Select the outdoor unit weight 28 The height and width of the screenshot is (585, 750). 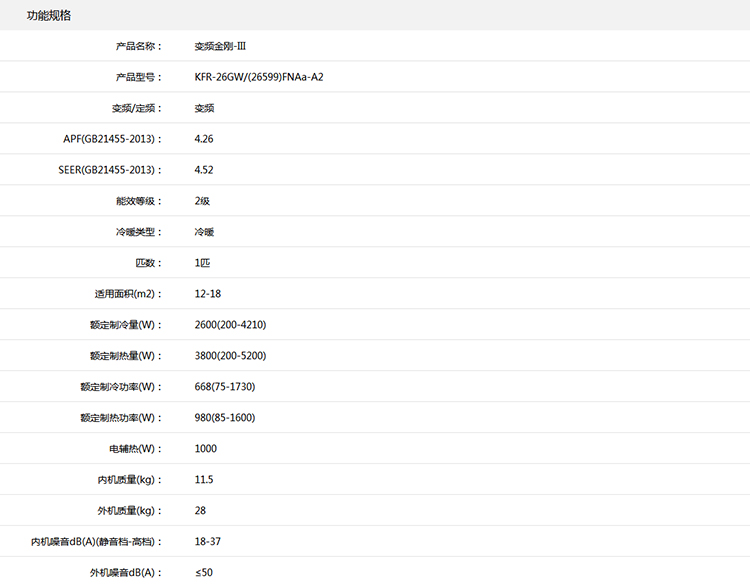pyautogui.click(x=200, y=510)
